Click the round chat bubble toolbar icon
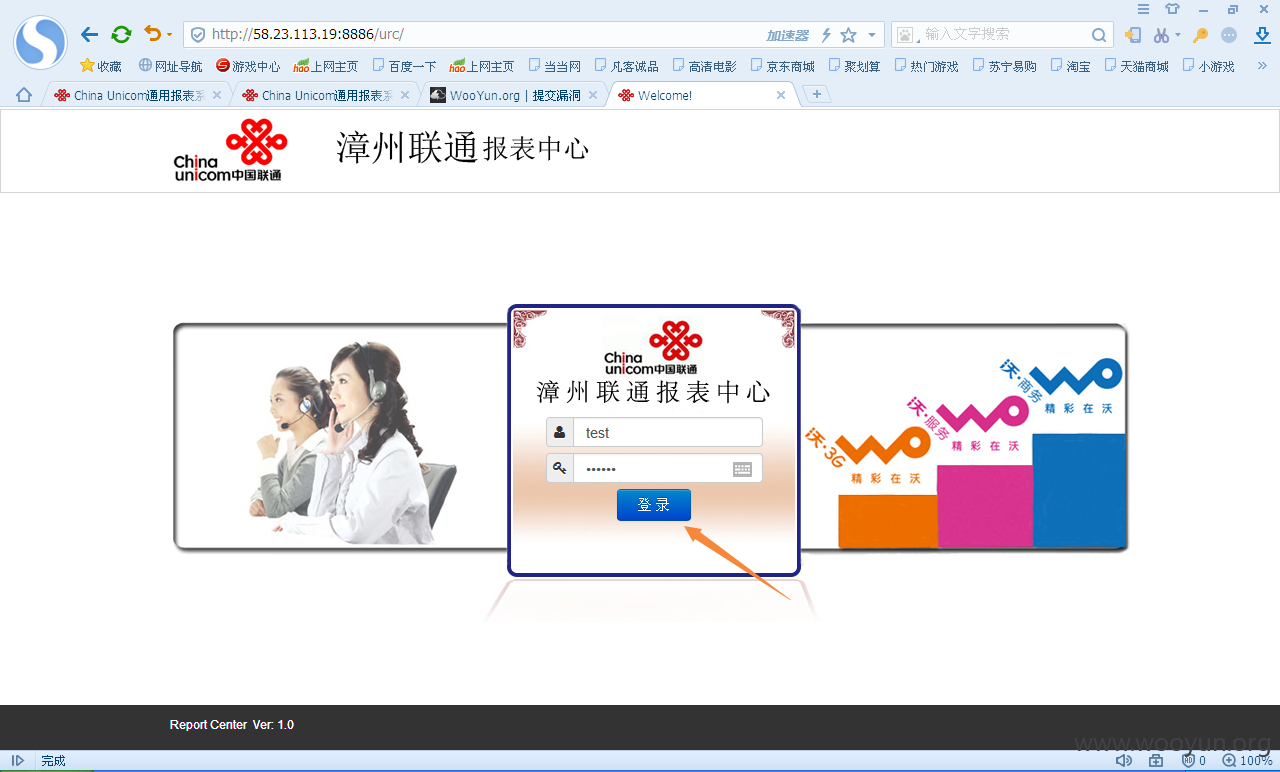 pos(1230,35)
